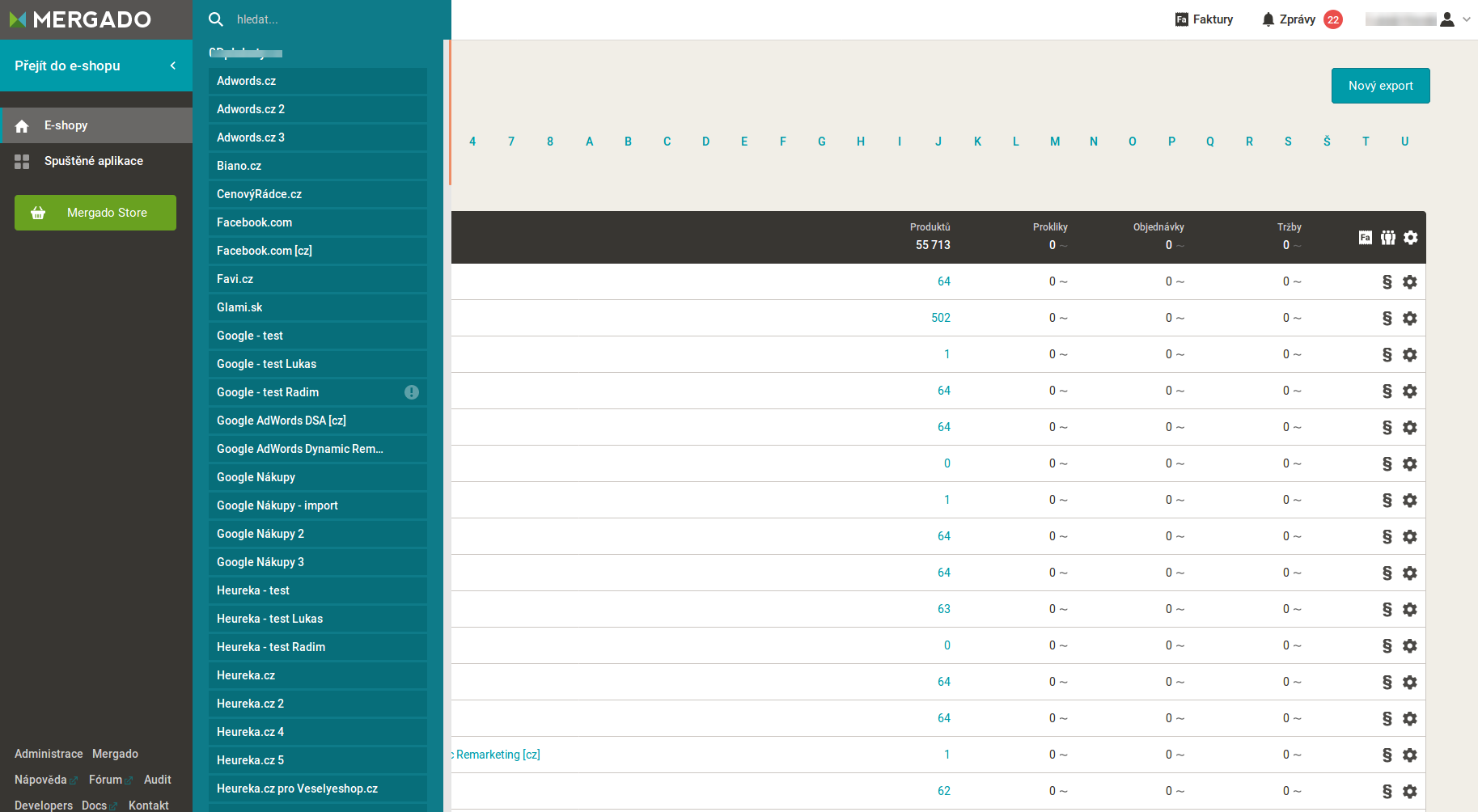Select Glami.sk export in list
Screen dimensions: 1478x812
pos(318,307)
